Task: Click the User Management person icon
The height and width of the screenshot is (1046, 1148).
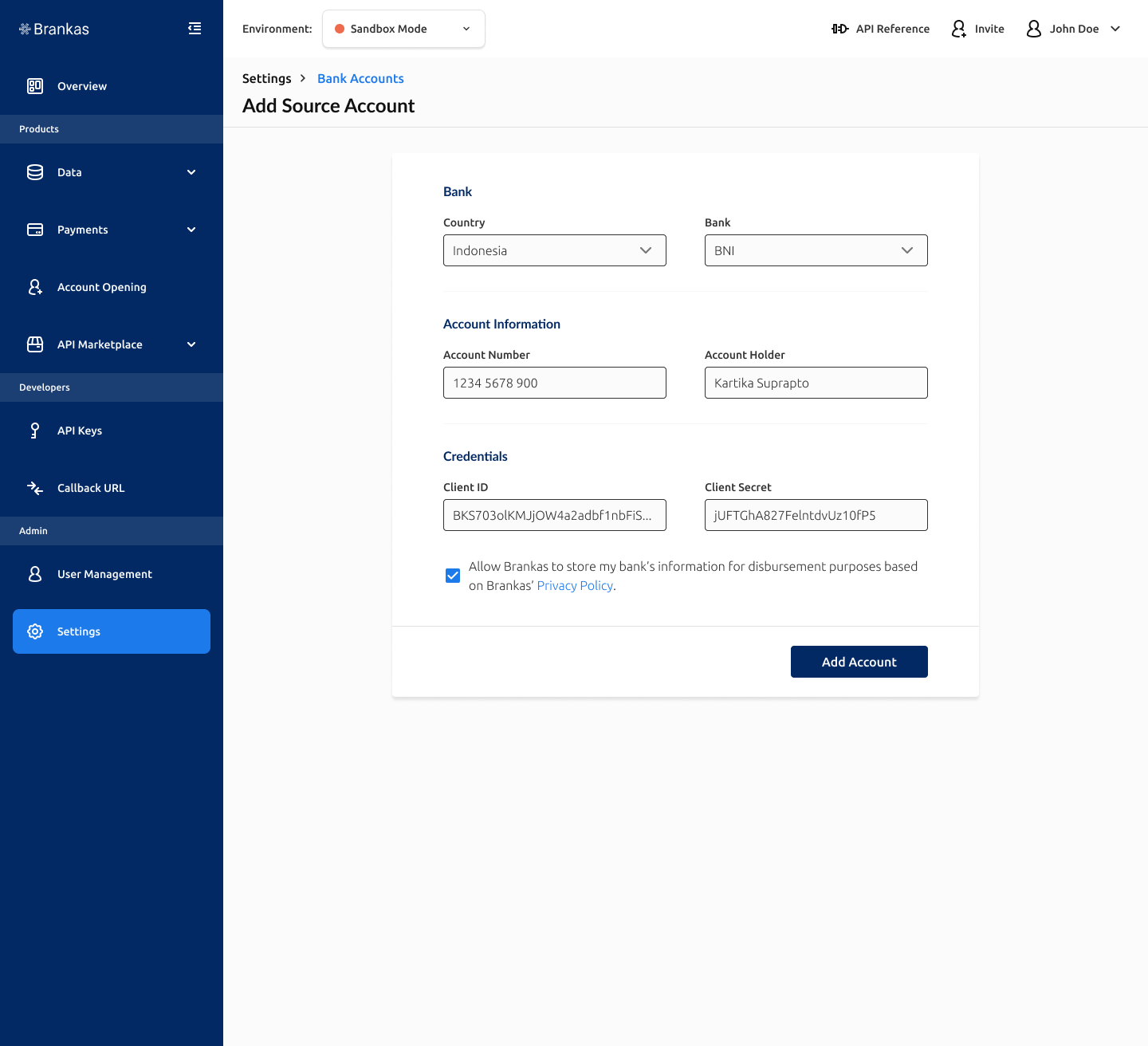Action: click(x=35, y=574)
